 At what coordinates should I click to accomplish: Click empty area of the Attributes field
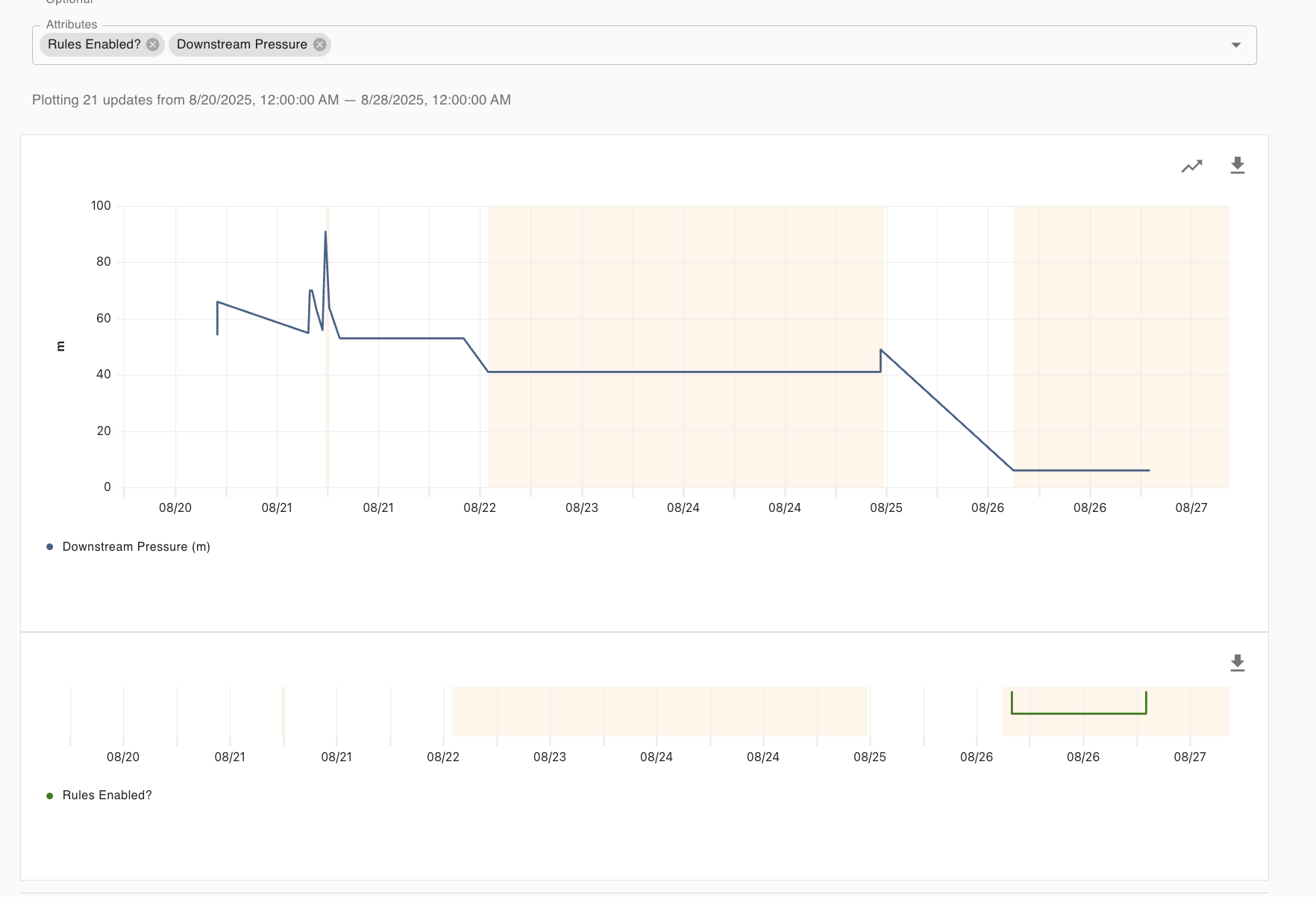[746, 46]
